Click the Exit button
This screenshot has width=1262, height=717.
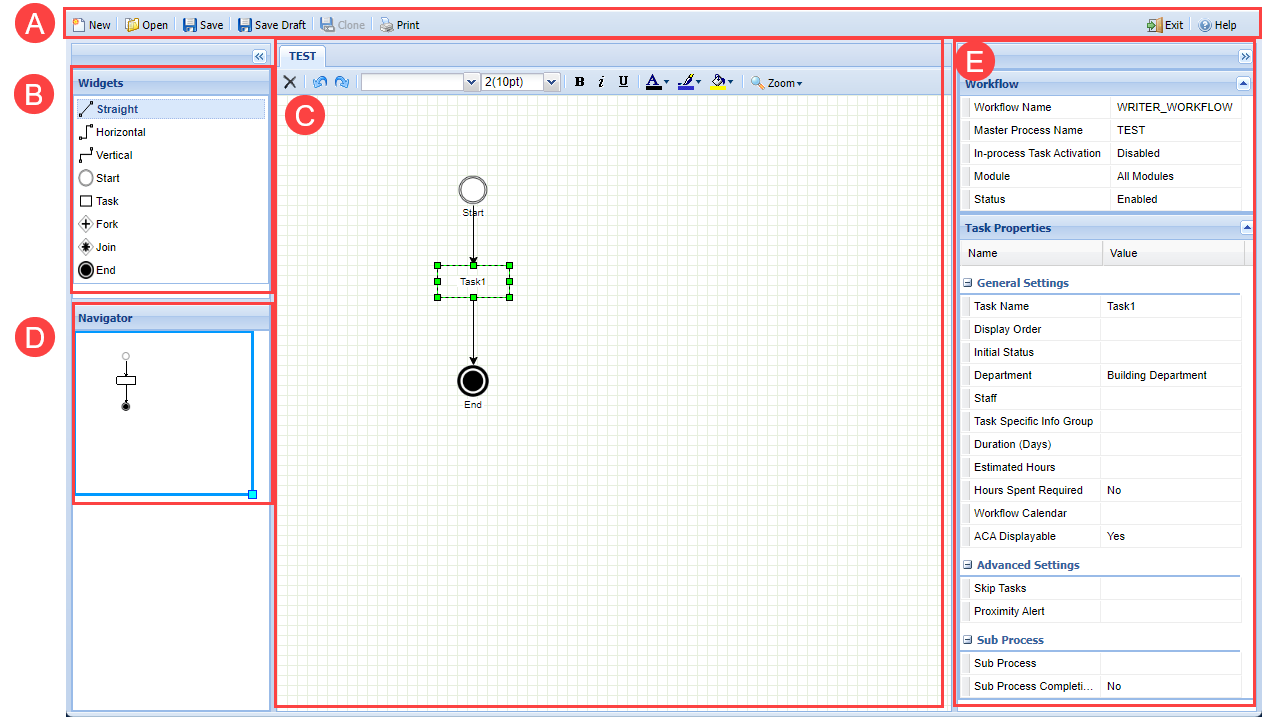coord(1165,25)
